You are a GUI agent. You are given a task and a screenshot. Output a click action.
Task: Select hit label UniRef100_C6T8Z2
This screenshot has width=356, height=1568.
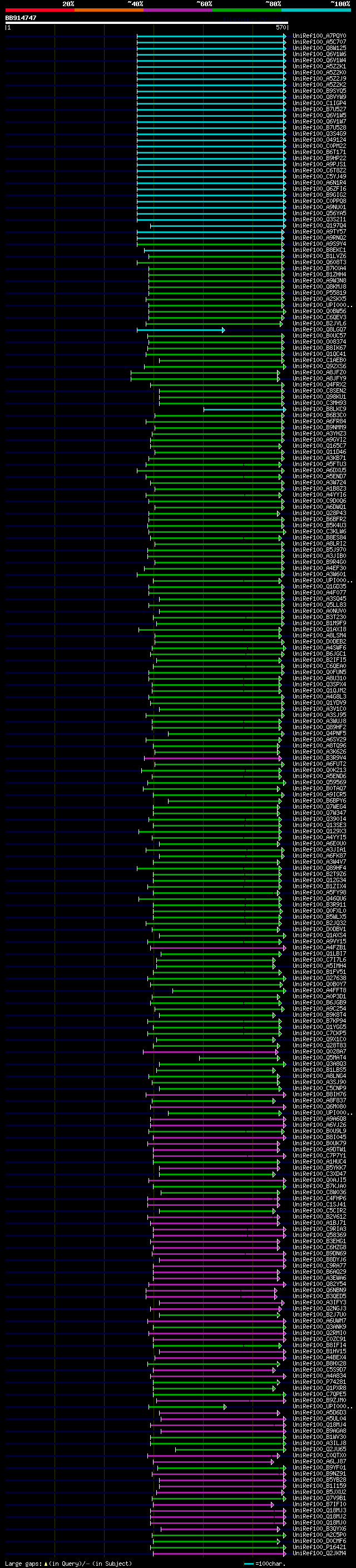tap(319, 170)
